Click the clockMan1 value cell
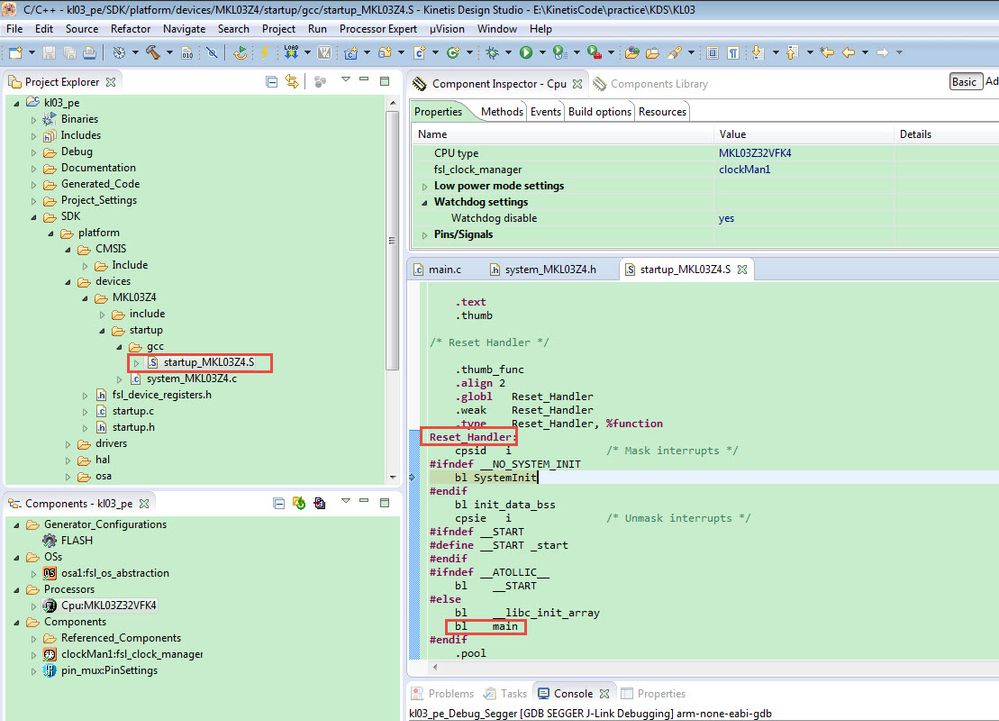Screen dimensions: 999x721 coord(744,169)
